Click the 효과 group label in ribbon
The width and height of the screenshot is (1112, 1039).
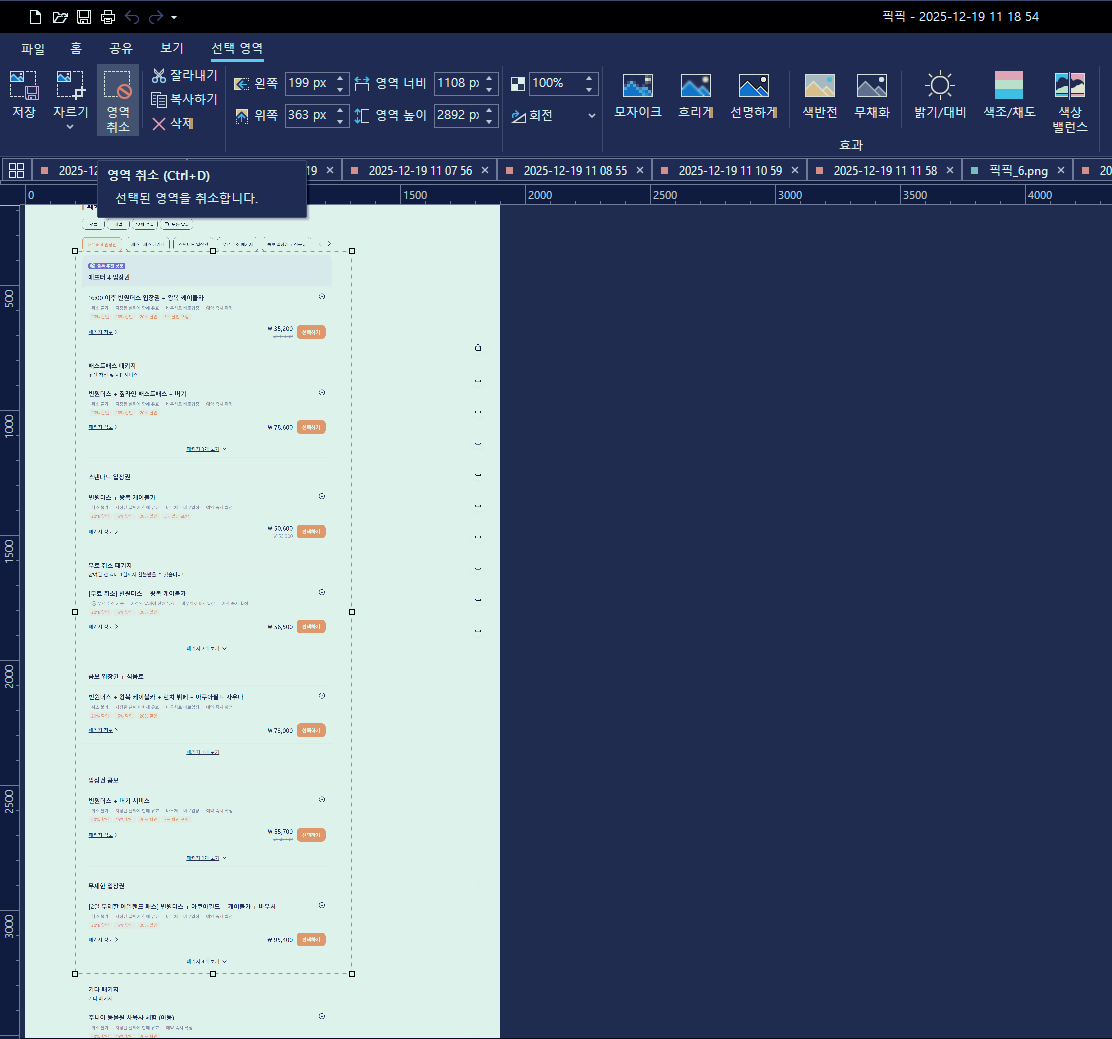pyautogui.click(x=850, y=145)
